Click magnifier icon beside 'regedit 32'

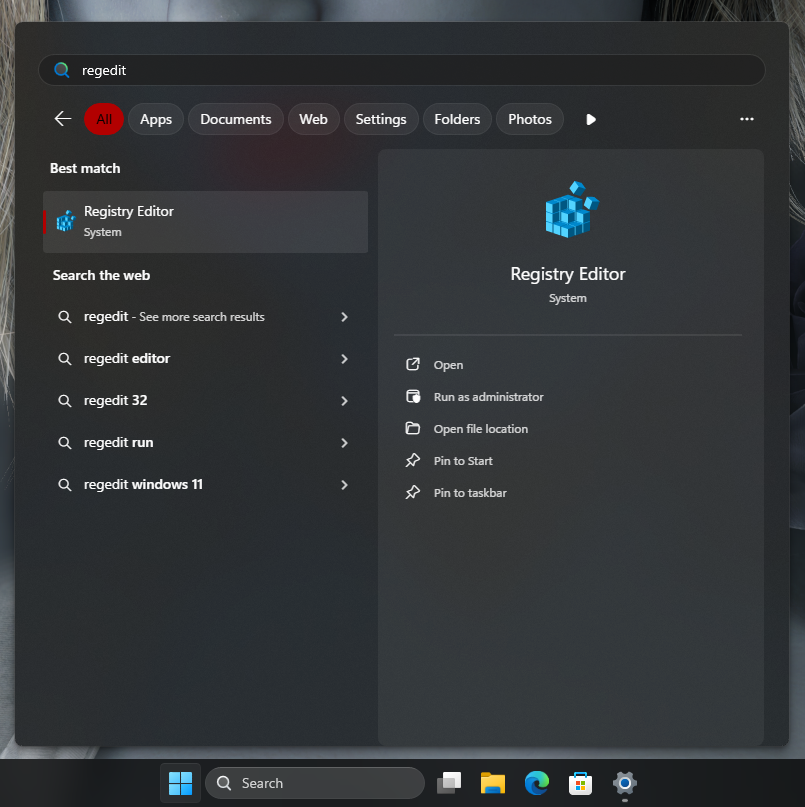(x=64, y=400)
